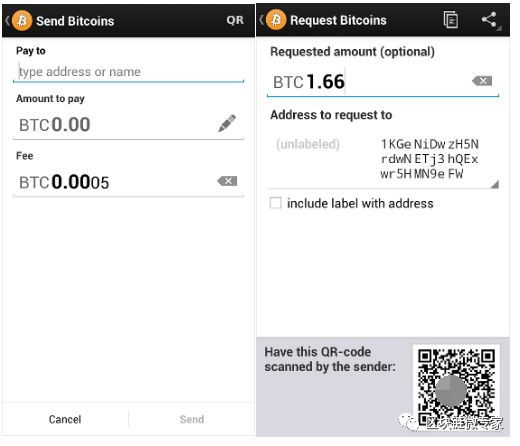Open QR scanner from Send Bitcoins header
This screenshot has width=520, height=446.
[235, 20]
